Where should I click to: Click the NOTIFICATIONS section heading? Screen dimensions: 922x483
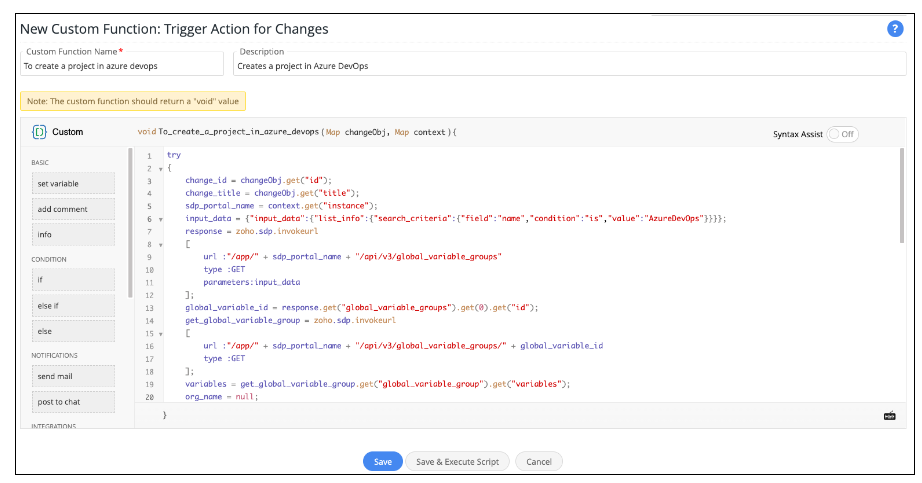click(54, 355)
